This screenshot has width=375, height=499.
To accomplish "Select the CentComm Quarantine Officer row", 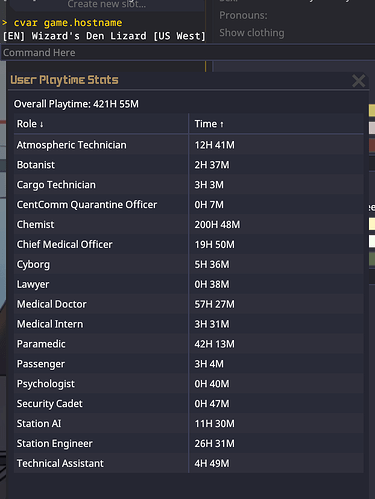I will 189,205.
